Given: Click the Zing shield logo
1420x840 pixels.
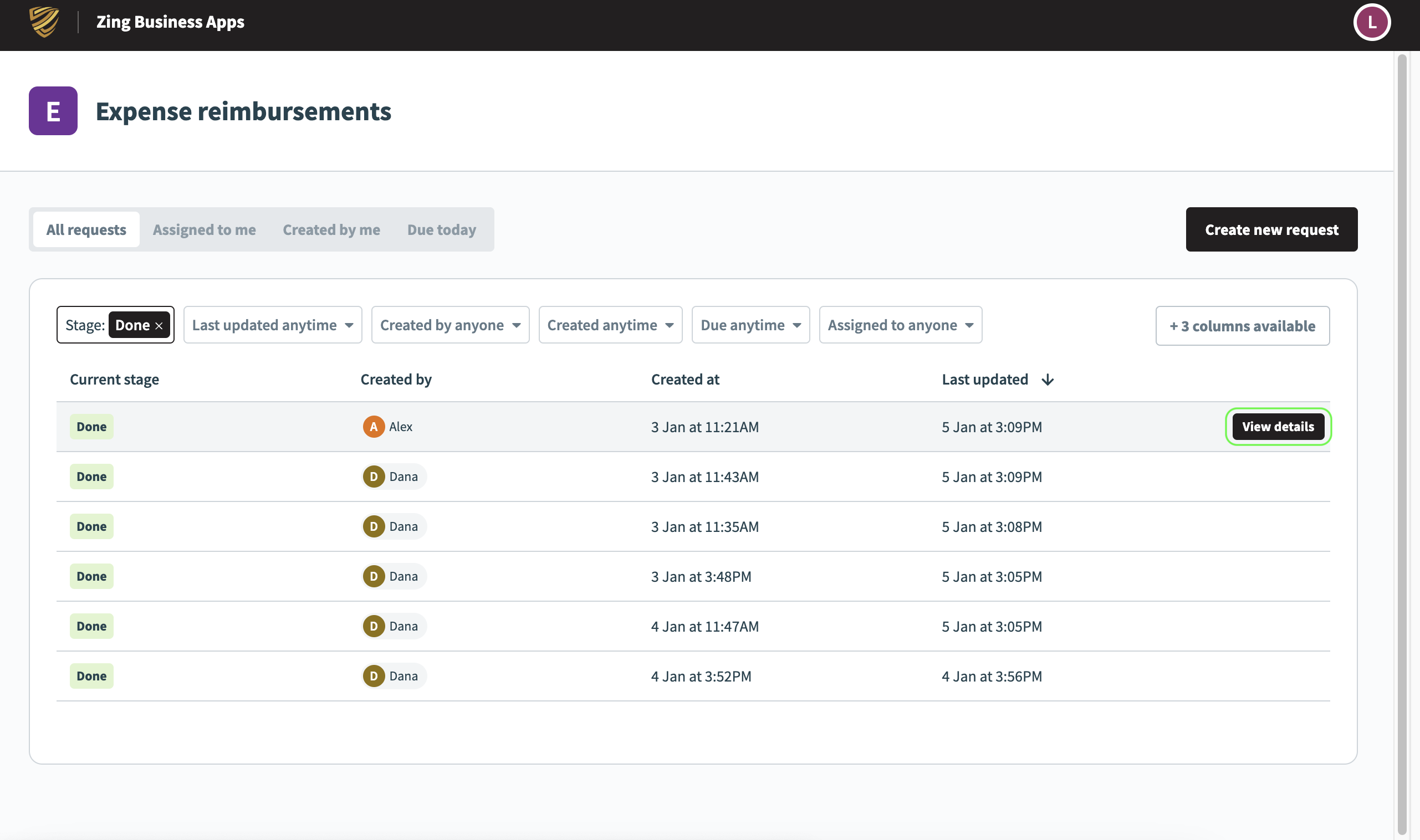Looking at the screenshot, I should pos(44,22).
